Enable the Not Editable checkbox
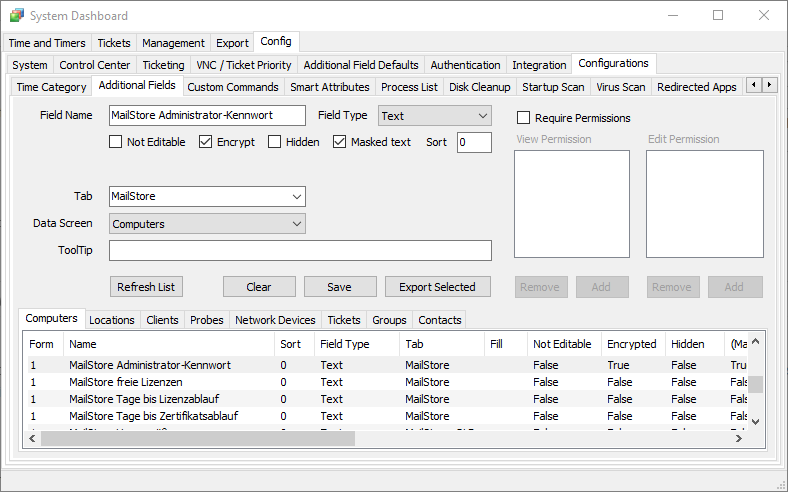 click(x=116, y=142)
